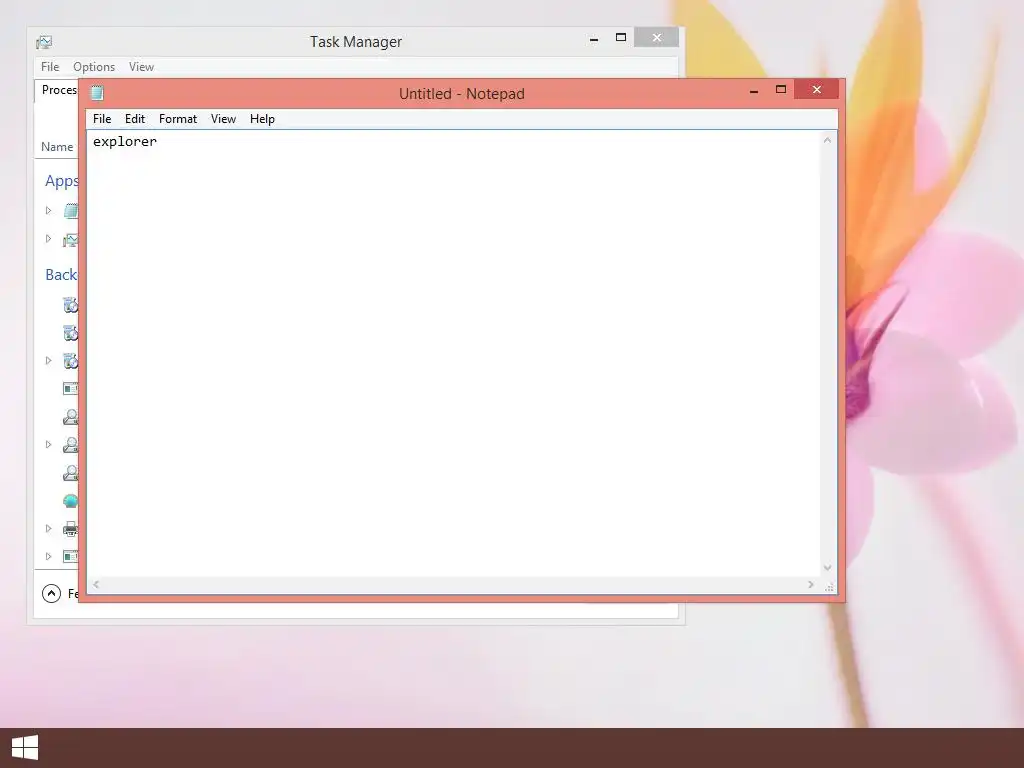Click the Task Manager title bar icon
This screenshot has height=768, width=1024.
(x=44, y=42)
